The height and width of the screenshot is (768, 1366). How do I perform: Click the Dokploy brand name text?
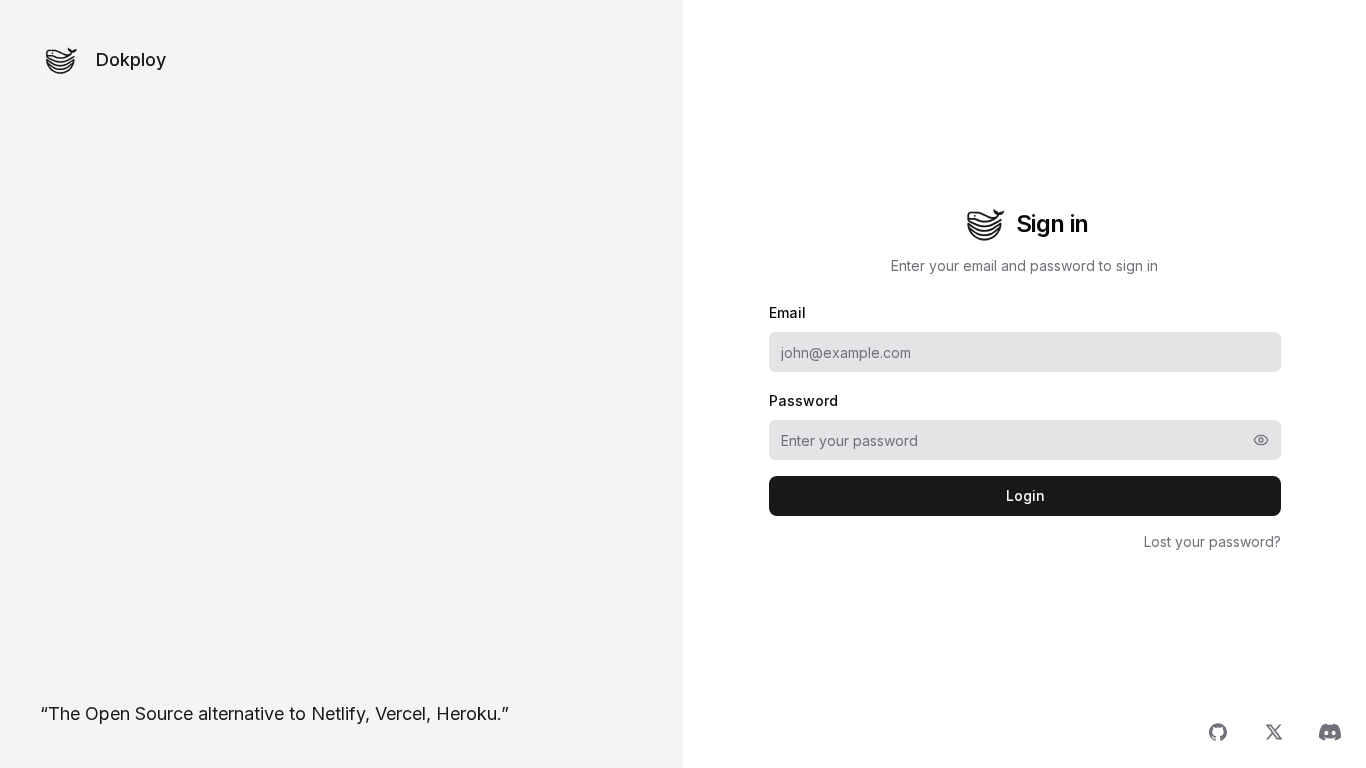click(x=131, y=60)
